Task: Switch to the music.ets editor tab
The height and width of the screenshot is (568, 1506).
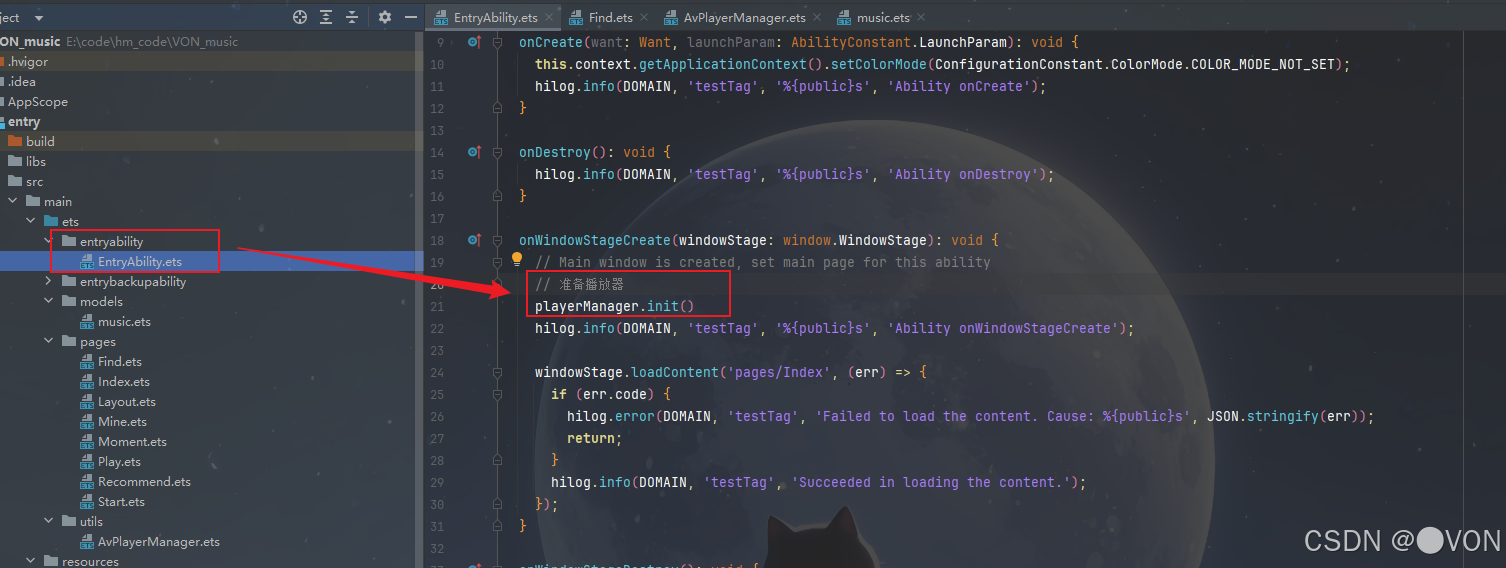Action: [x=883, y=18]
